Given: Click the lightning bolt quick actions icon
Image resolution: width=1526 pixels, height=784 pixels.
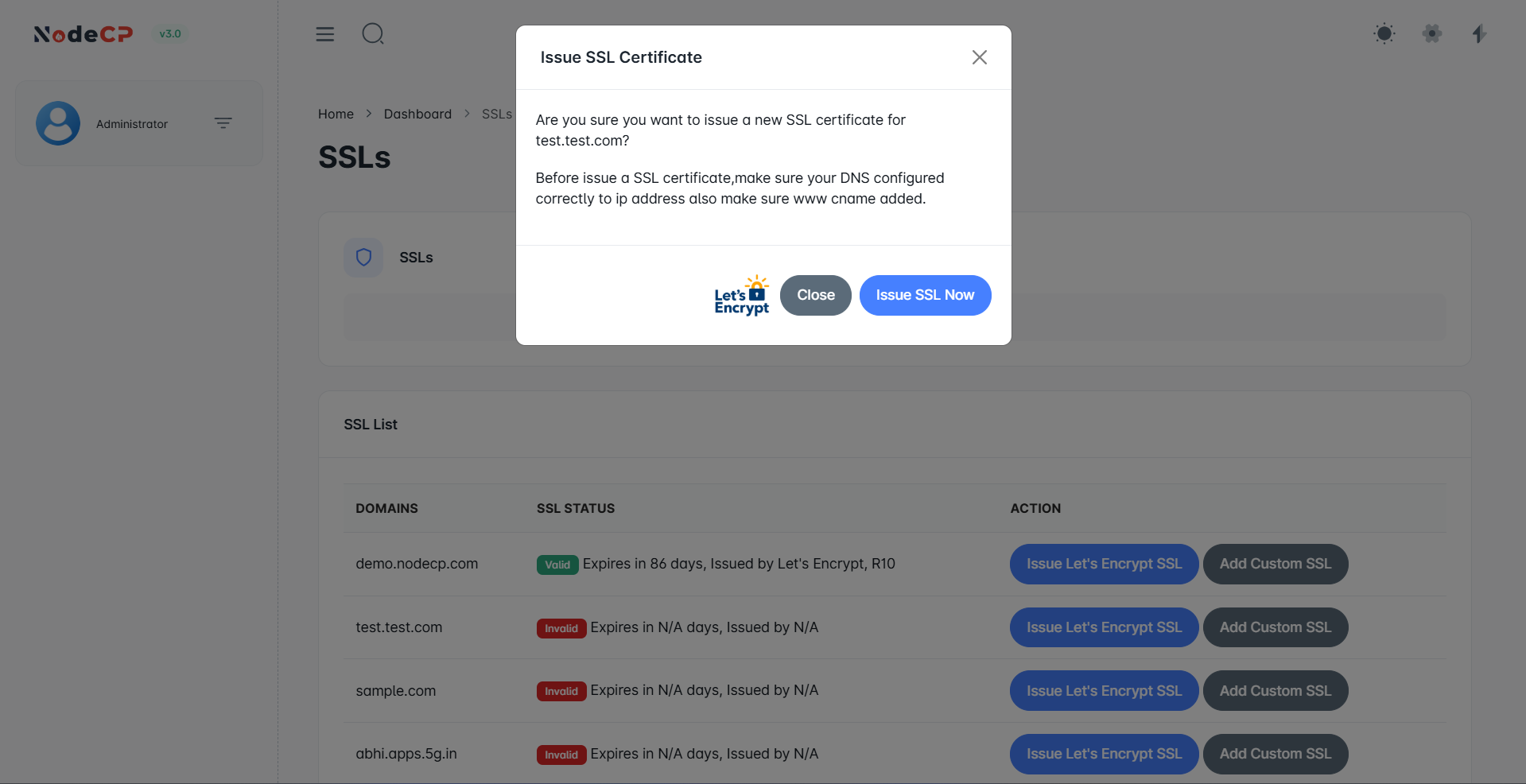Looking at the screenshot, I should pyautogui.click(x=1479, y=33).
